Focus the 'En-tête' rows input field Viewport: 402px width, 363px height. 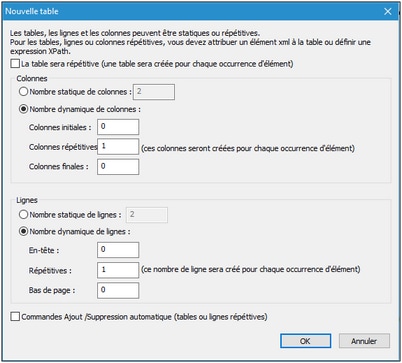[x=118, y=250]
